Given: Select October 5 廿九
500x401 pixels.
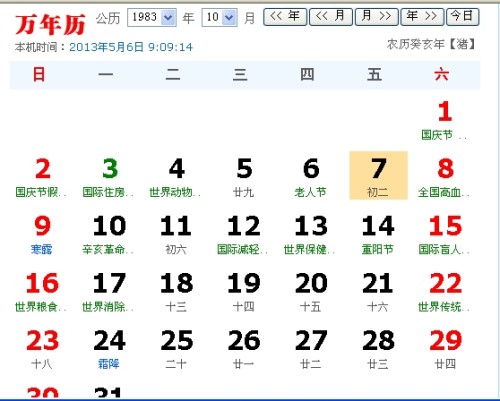Looking at the screenshot, I should (244, 178).
